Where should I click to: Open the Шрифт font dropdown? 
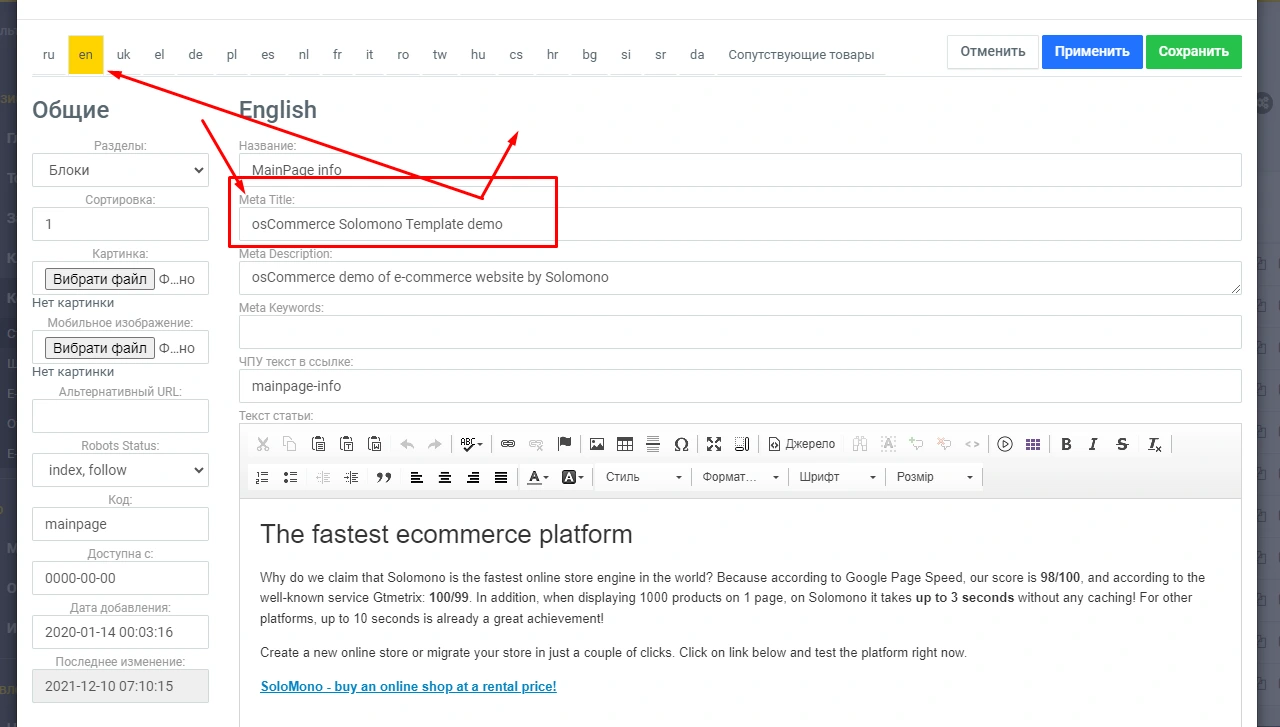(837, 477)
